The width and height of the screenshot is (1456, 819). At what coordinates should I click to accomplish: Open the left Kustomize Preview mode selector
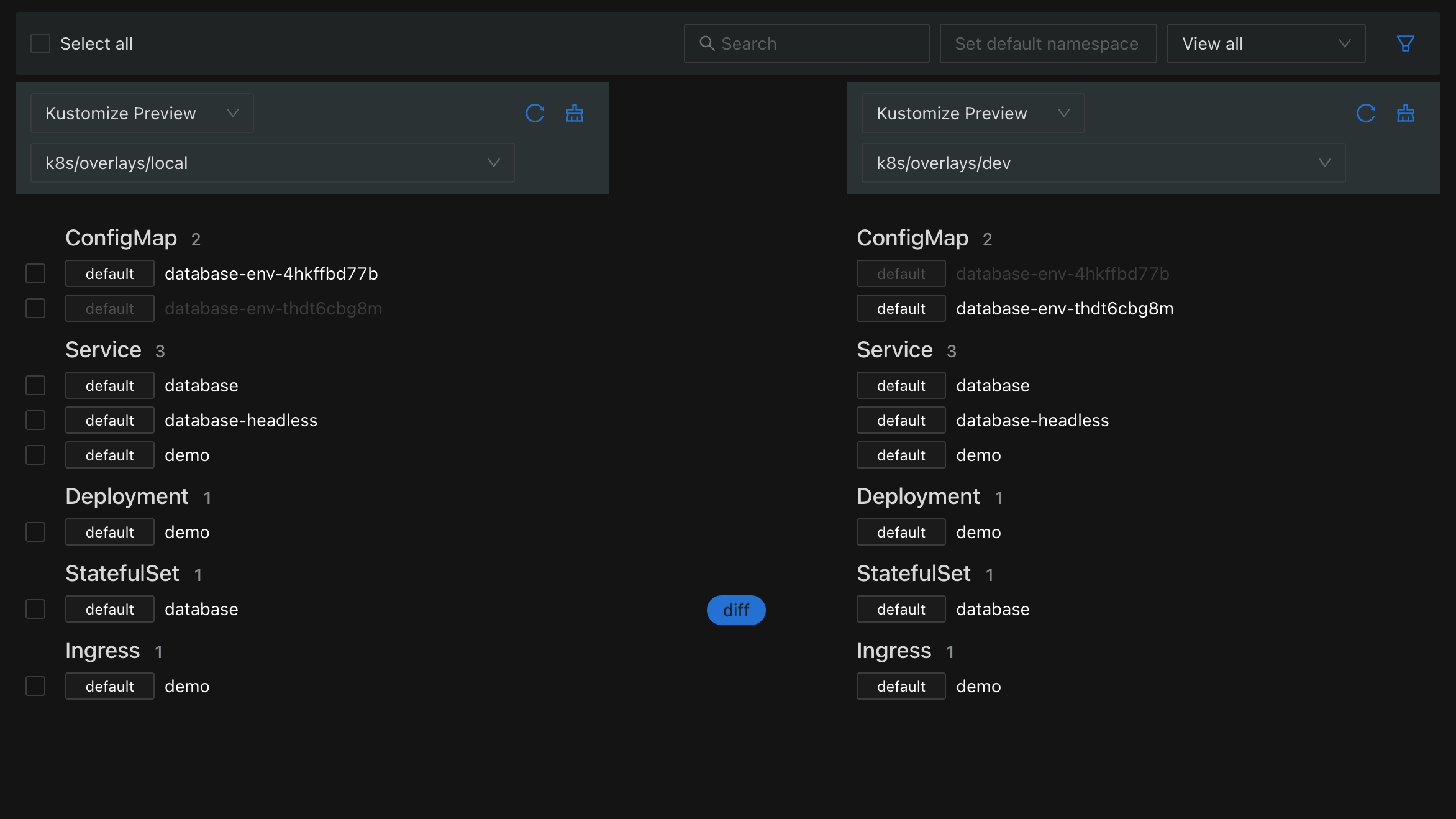point(141,113)
